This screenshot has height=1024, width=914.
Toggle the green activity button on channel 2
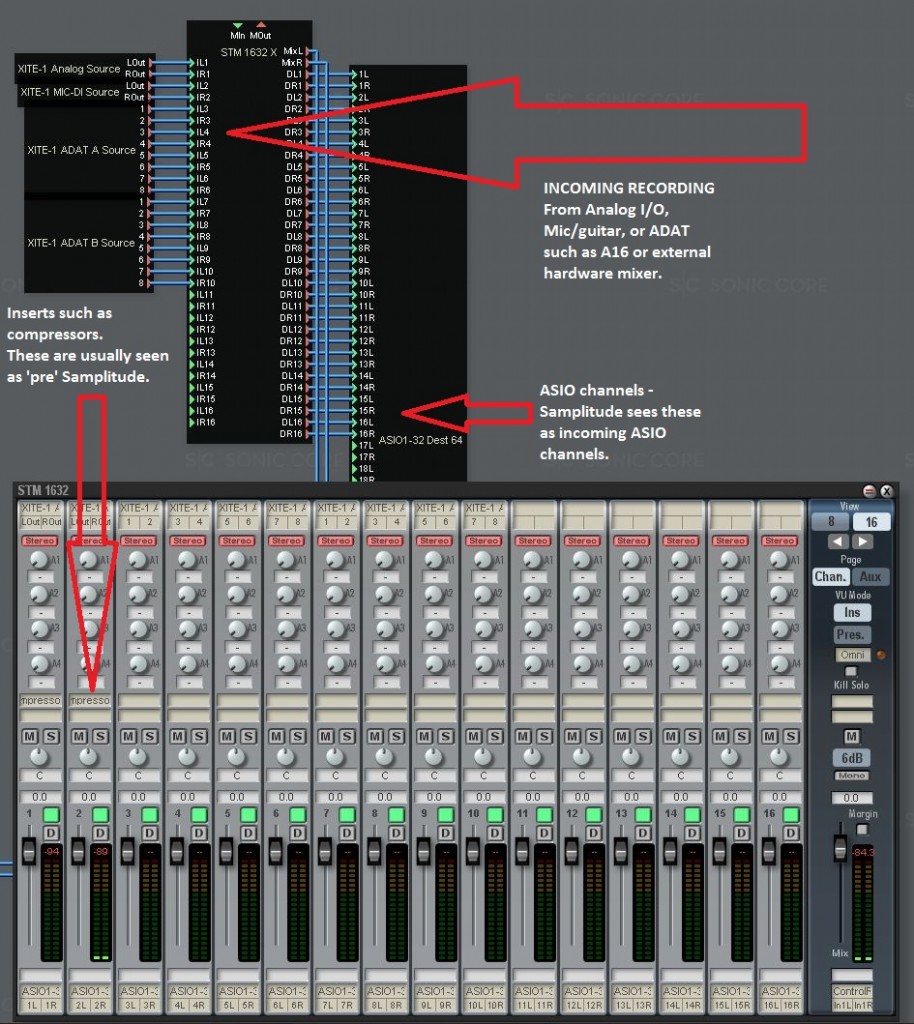click(101, 814)
